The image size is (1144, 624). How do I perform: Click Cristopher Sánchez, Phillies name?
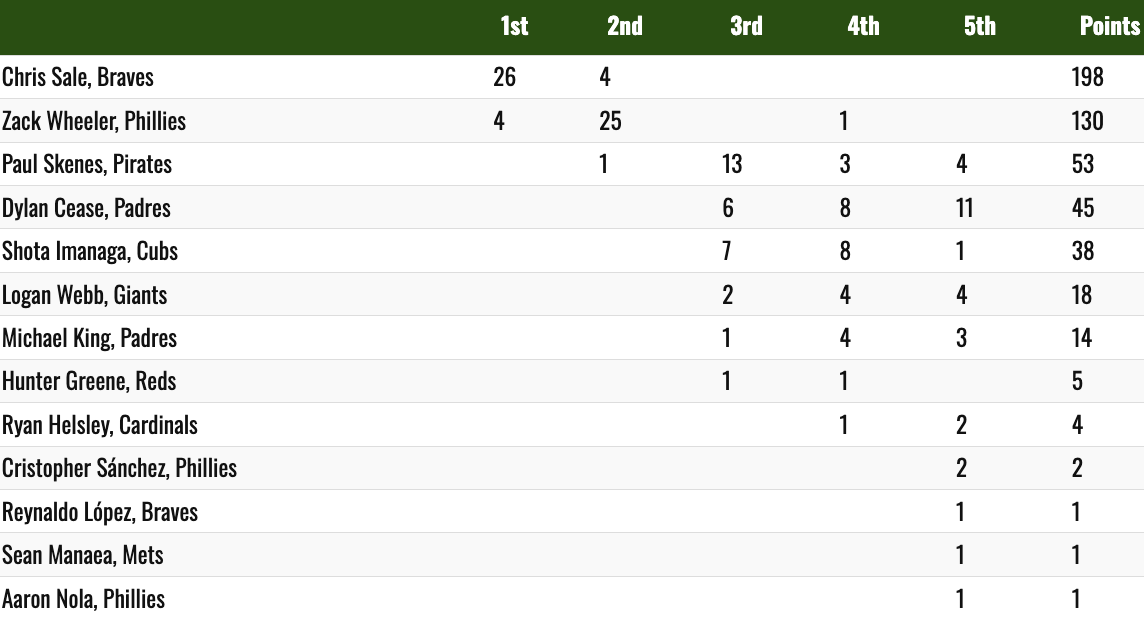coord(120,468)
